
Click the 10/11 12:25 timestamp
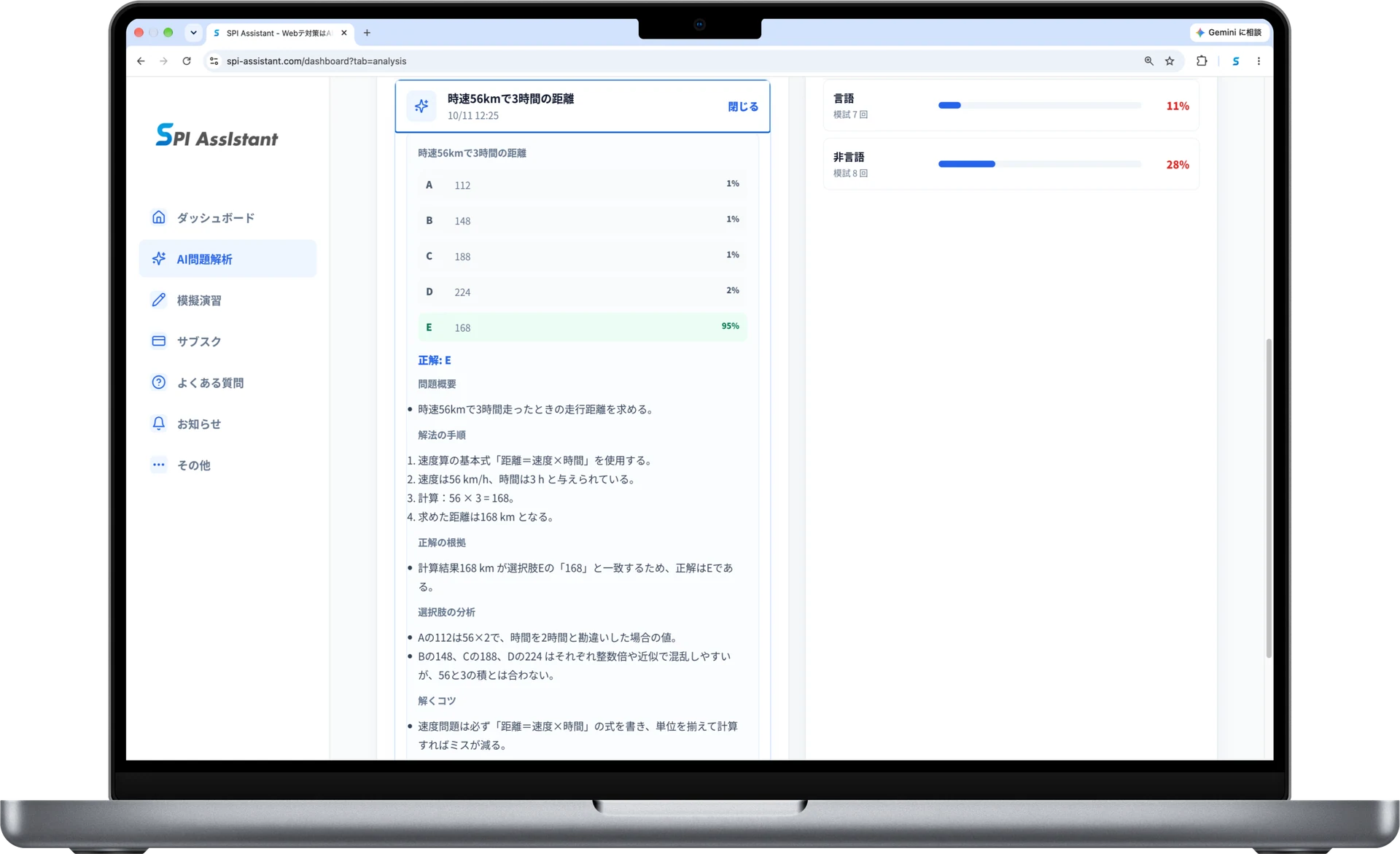[x=473, y=116]
